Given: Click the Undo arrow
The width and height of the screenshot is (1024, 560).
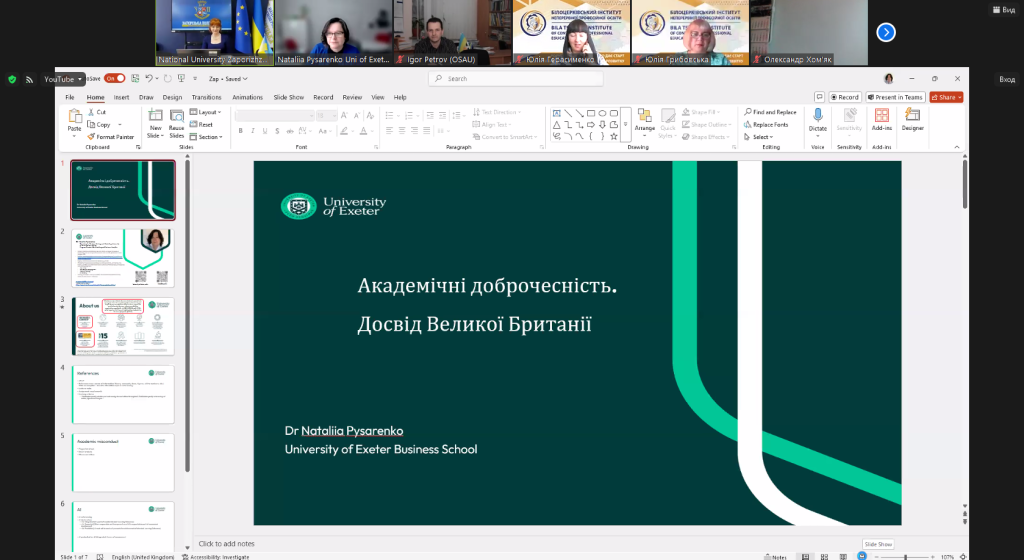Looking at the screenshot, I should click(x=149, y=78).
